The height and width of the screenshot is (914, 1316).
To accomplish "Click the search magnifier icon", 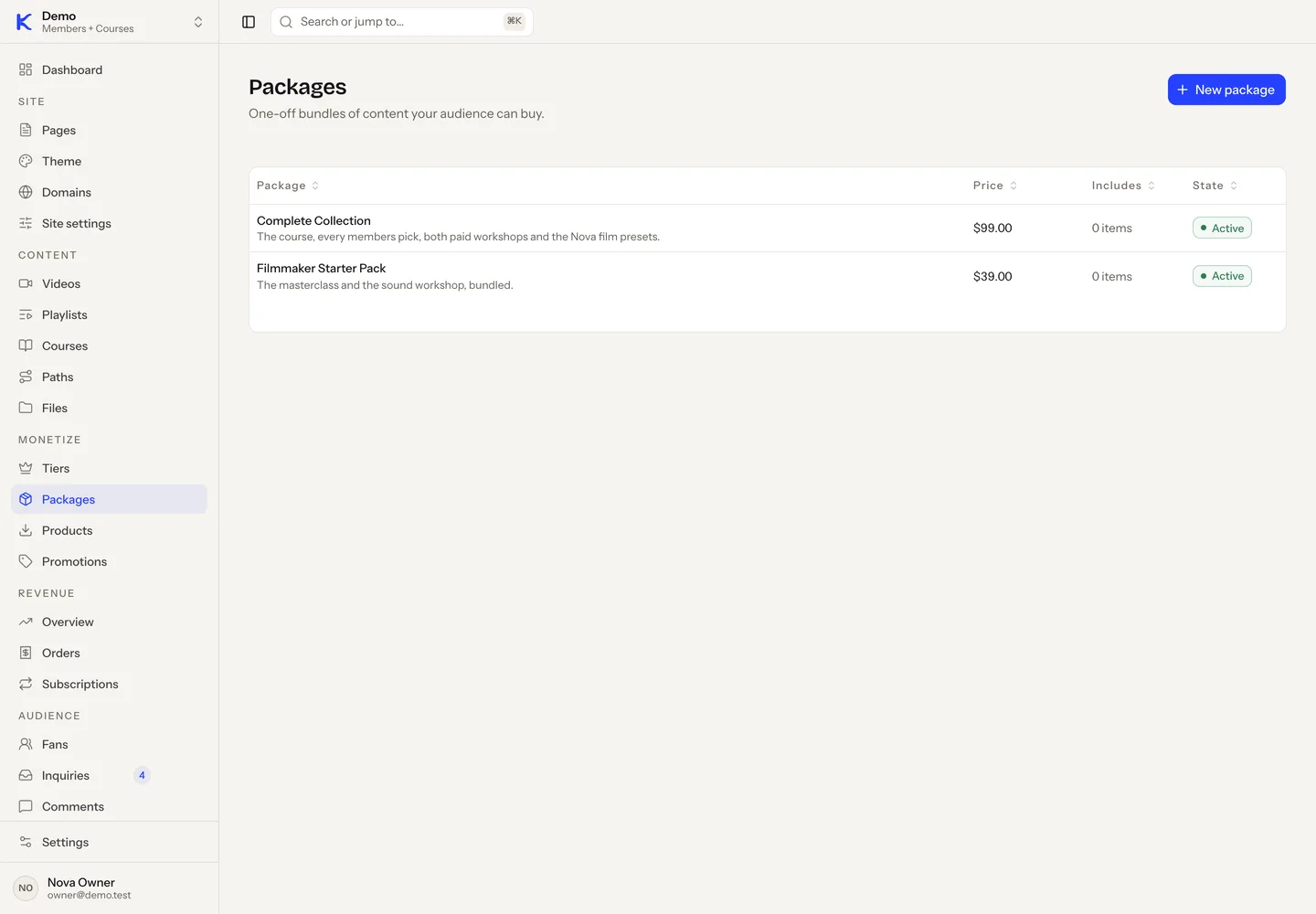I will (x=286, y=22).
